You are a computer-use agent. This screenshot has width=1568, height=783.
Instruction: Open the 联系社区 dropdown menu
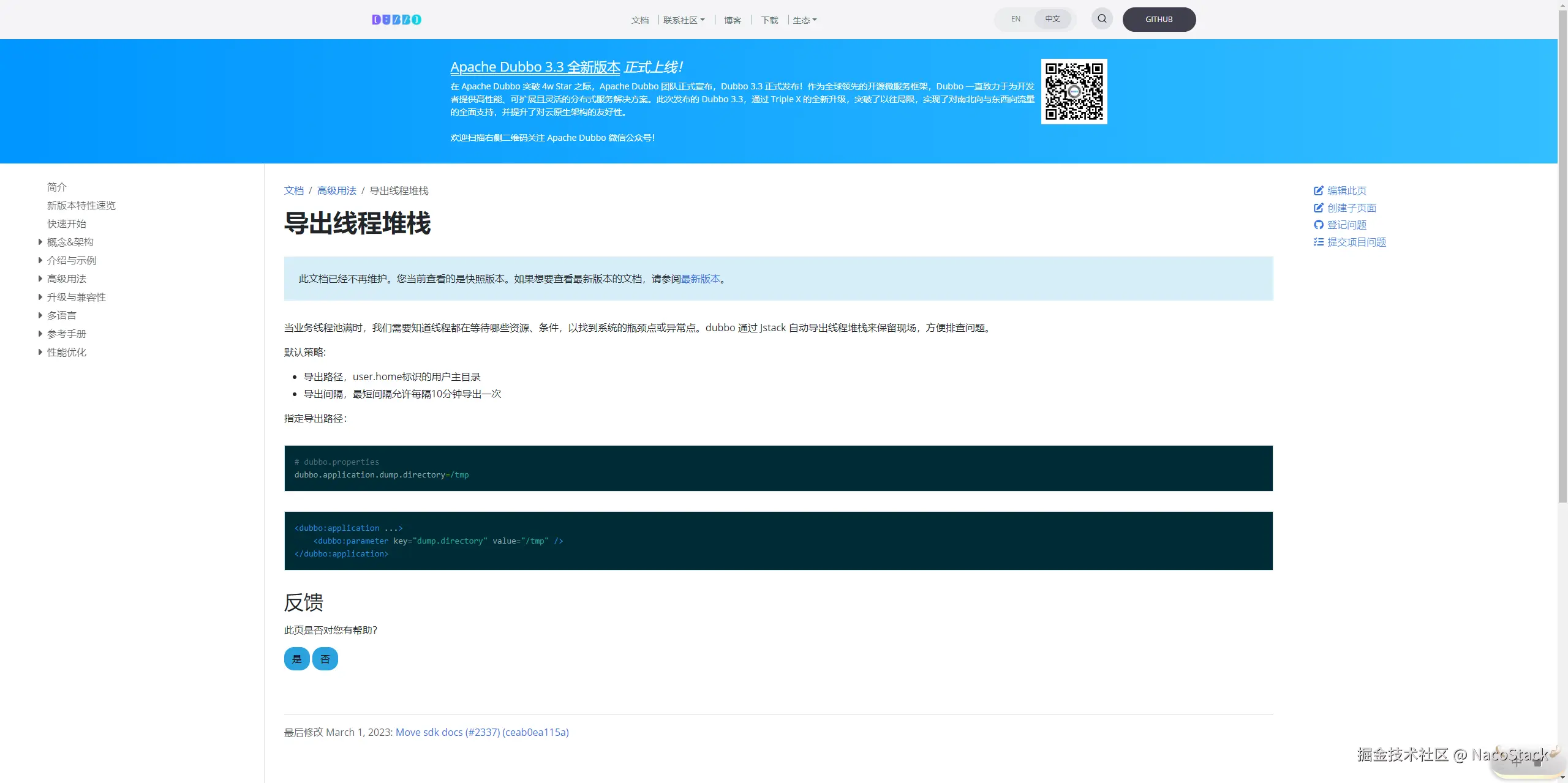(684, 20)
